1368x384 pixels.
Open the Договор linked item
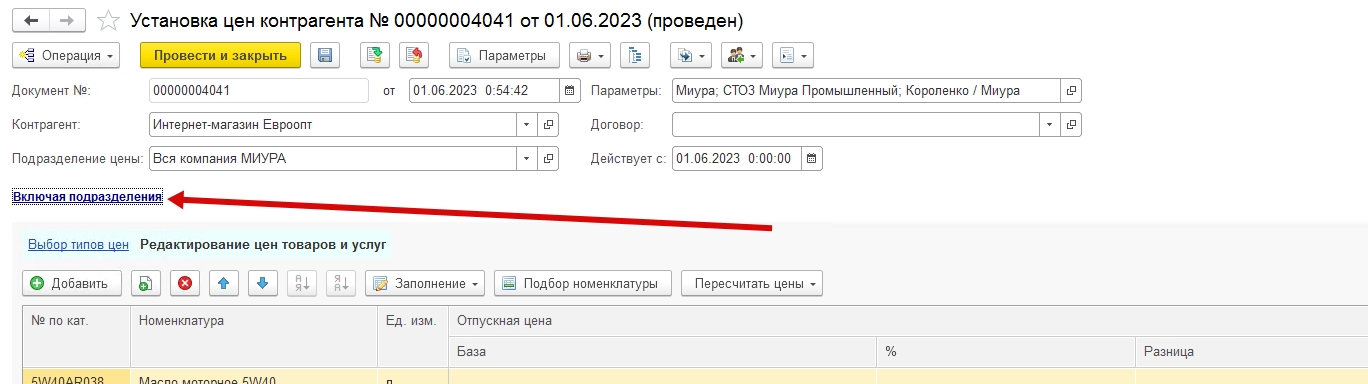1071,125
